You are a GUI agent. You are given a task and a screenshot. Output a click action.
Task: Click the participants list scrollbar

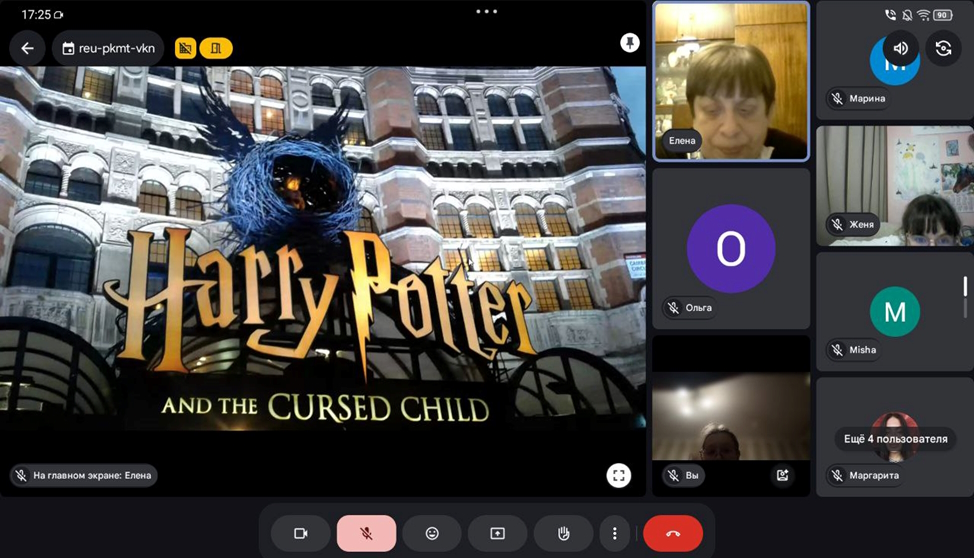965,298
